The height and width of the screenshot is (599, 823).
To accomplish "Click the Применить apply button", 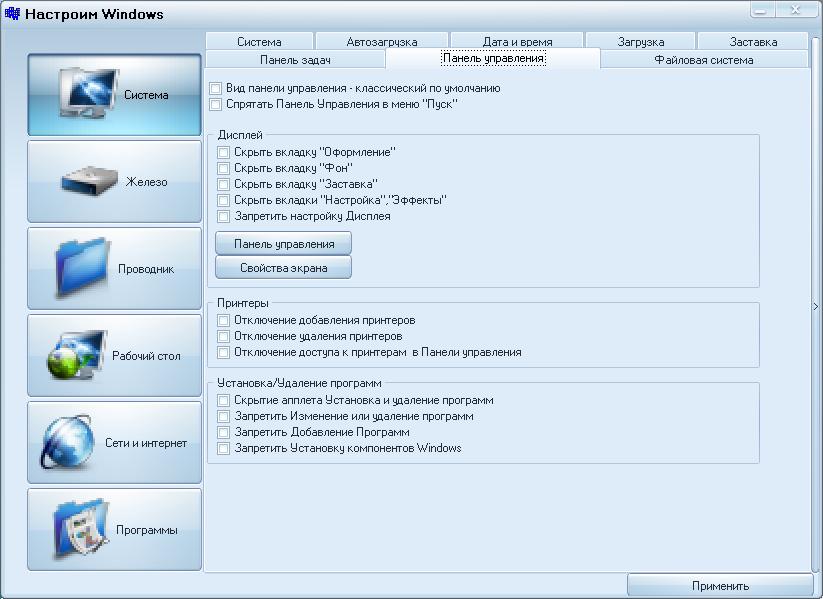I will pos(720,585).
